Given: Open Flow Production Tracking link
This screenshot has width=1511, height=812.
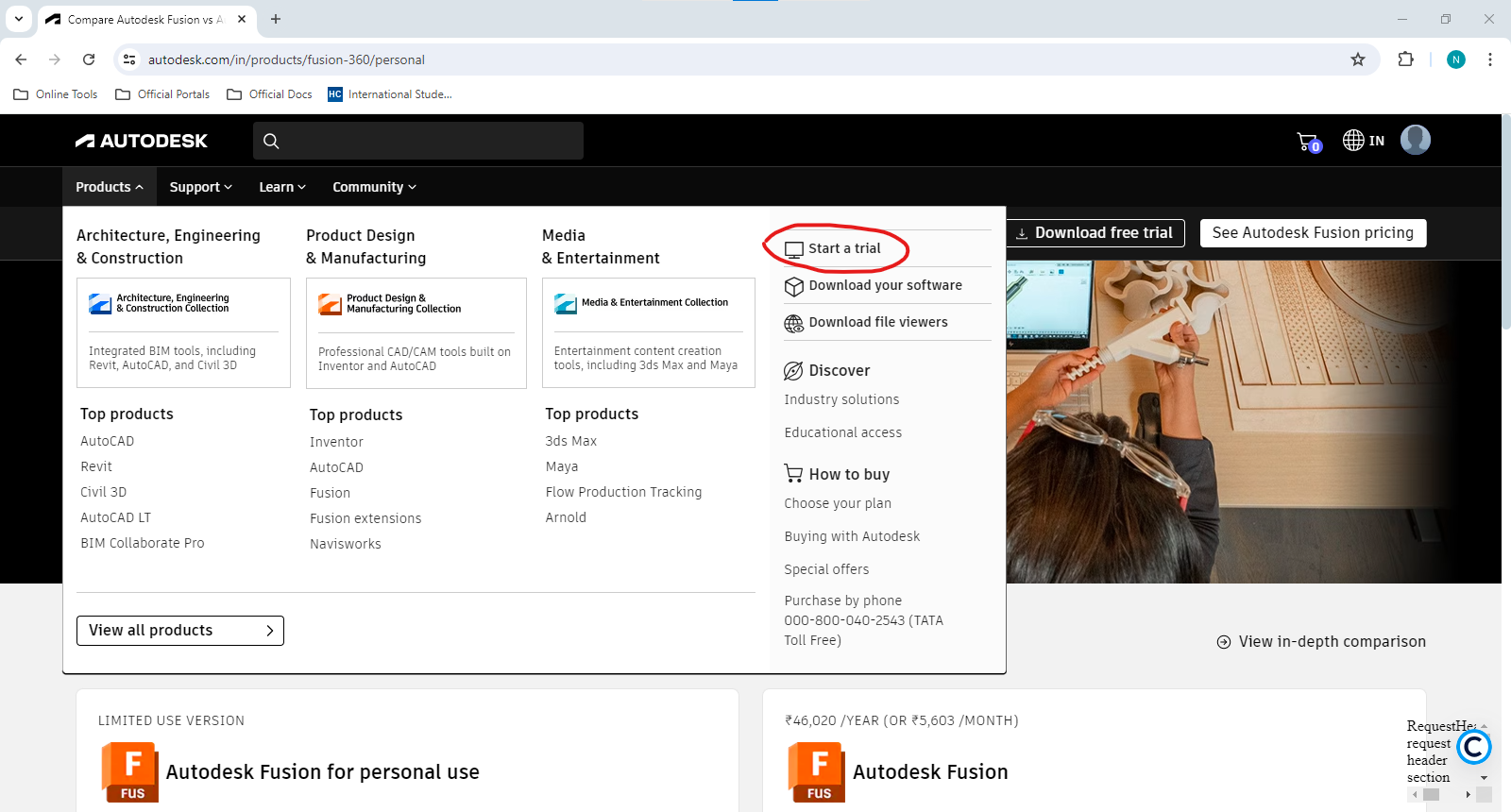Looking at the screenshot, I should [x=623, y=492].
